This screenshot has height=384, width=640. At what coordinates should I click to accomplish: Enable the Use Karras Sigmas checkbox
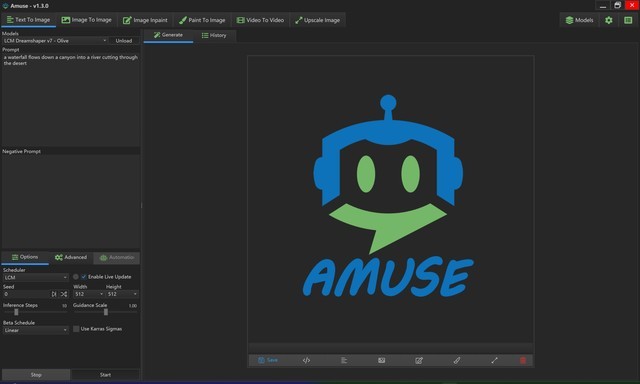(76, 329)
